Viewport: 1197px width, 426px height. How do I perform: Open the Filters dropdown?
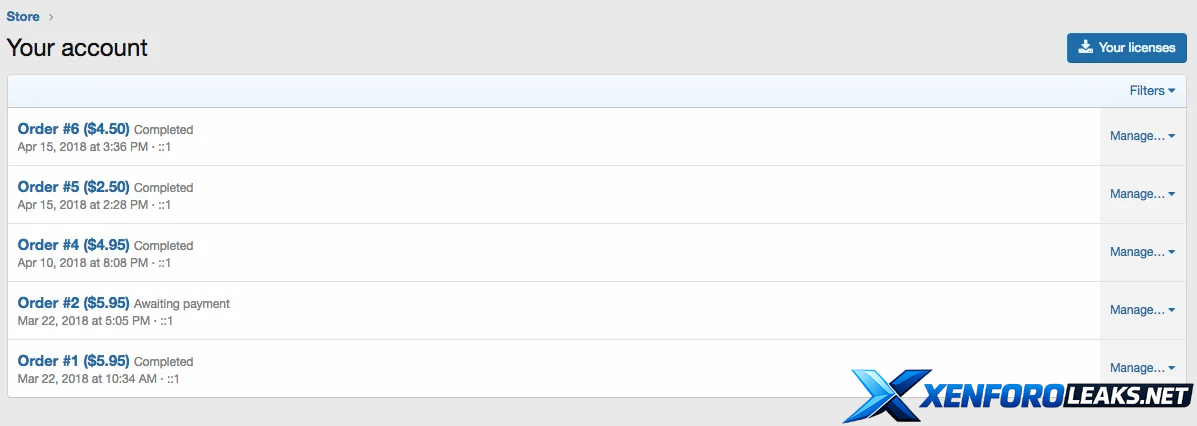tap(1152, 91)
